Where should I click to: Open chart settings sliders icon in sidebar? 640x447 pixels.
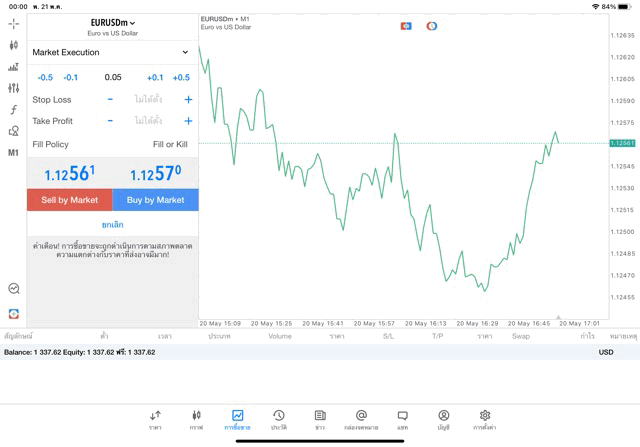[x=14, y=88]
